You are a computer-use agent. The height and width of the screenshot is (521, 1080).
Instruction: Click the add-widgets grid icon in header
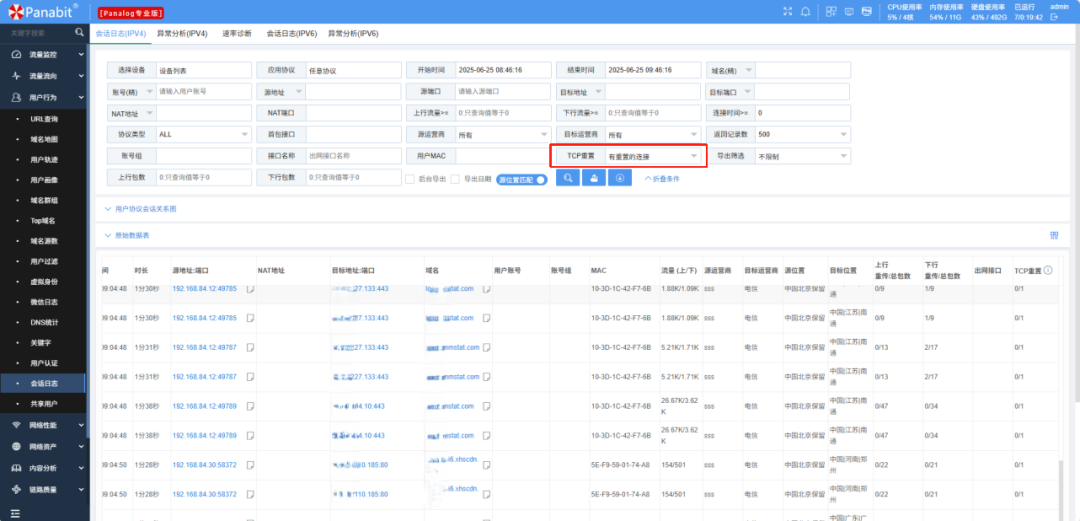(x=831, y=11)
